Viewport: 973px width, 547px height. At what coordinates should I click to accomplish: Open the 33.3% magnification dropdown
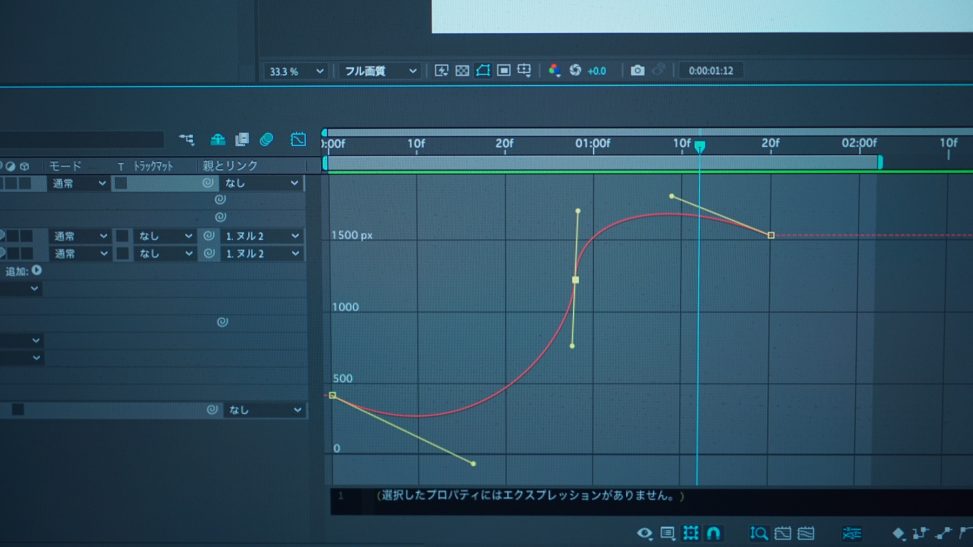tap(296, 71)
